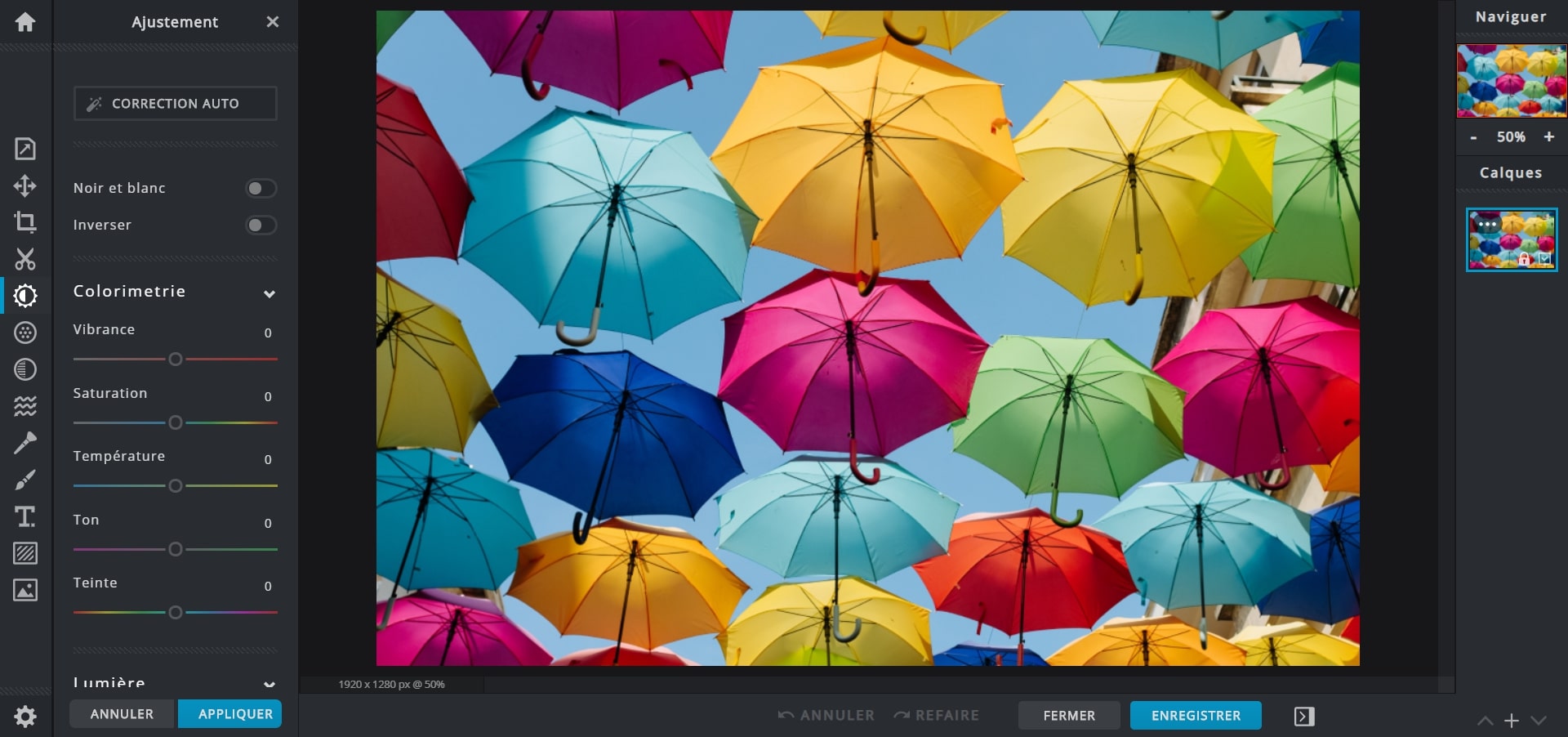This screenshot has width=1568, height=737.
Task: Click the Naviguer panel heading
Action: coord(1511,17)
